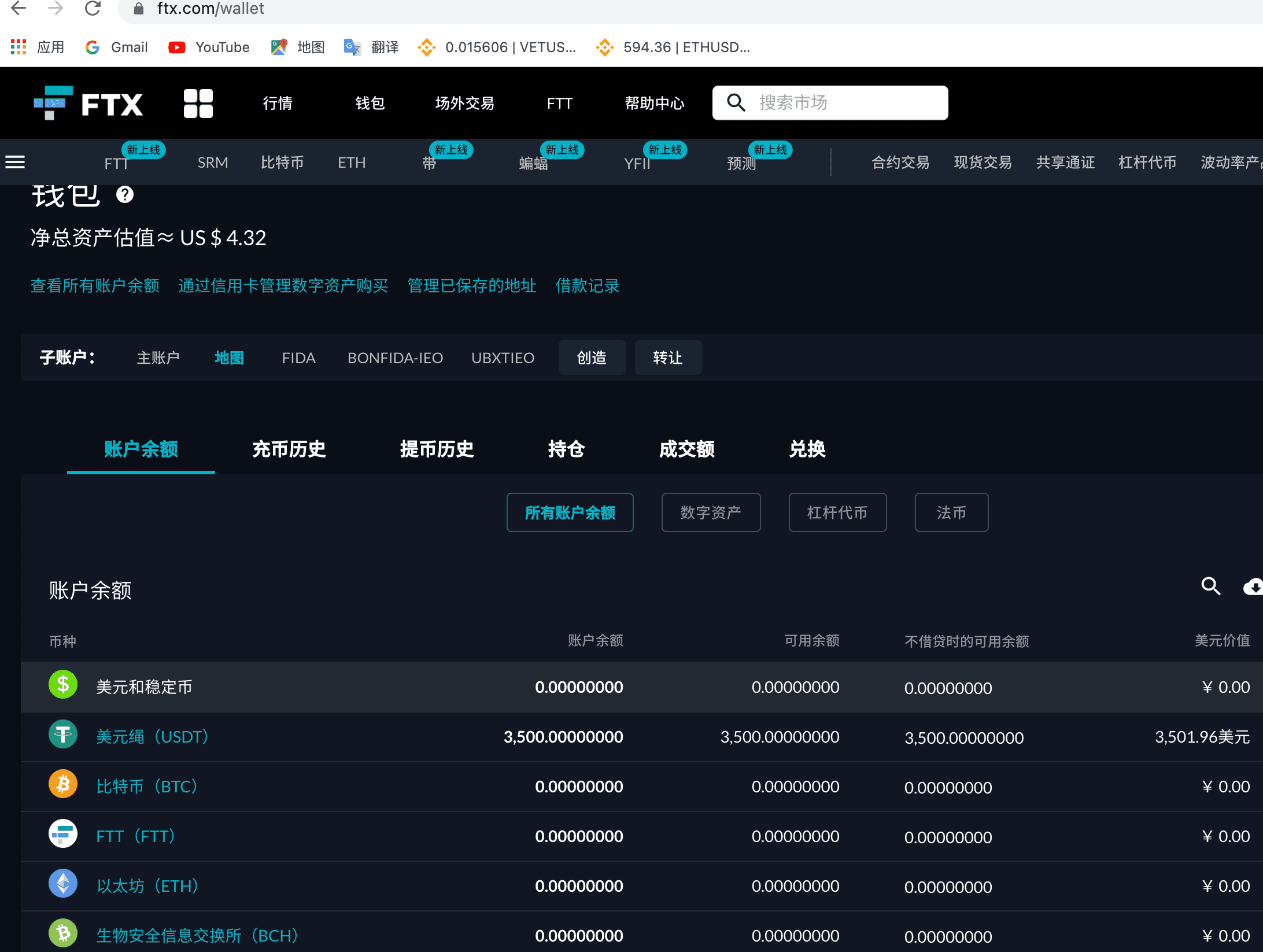The height and width of the screenshot is (952, 1263).
Task: Select YFII in the market ticker bar
Action: (x=637, y=164)
